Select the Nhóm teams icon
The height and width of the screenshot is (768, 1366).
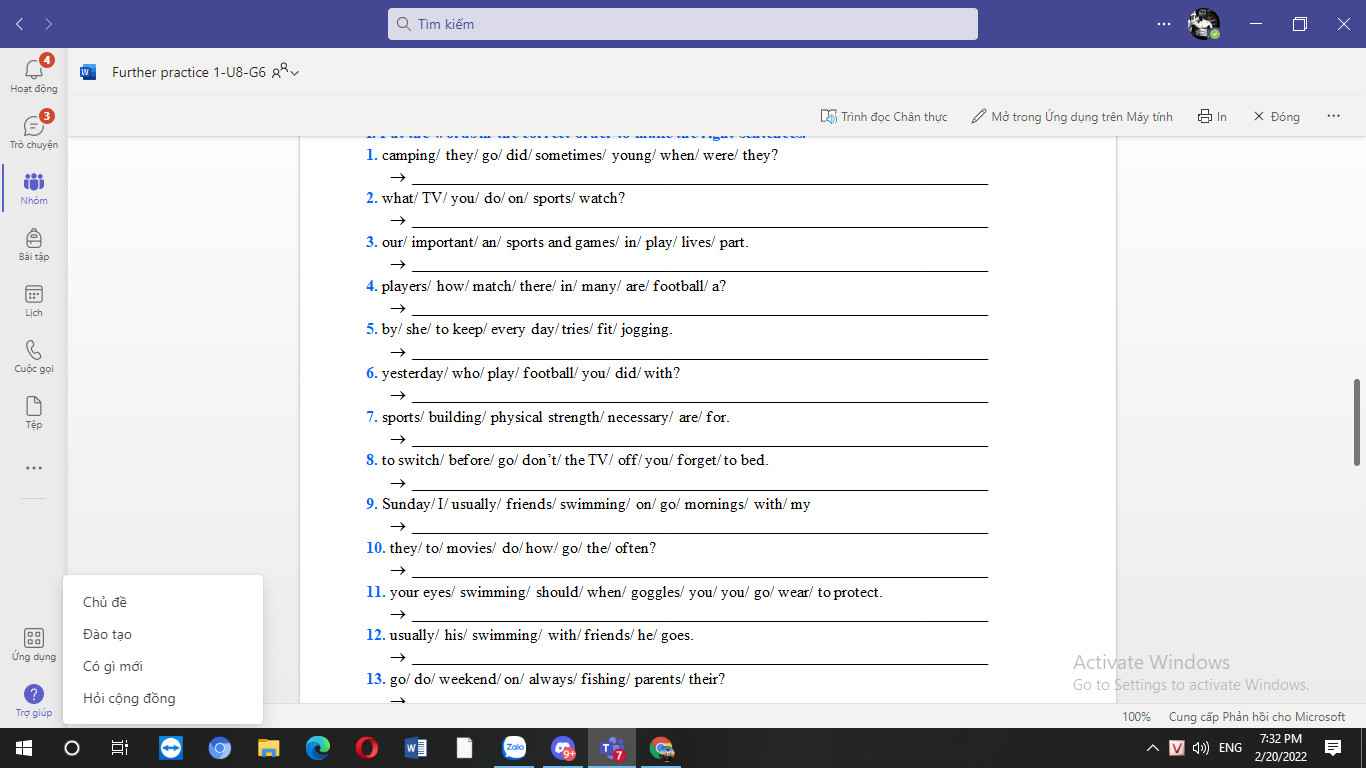[x=34, y=187]
